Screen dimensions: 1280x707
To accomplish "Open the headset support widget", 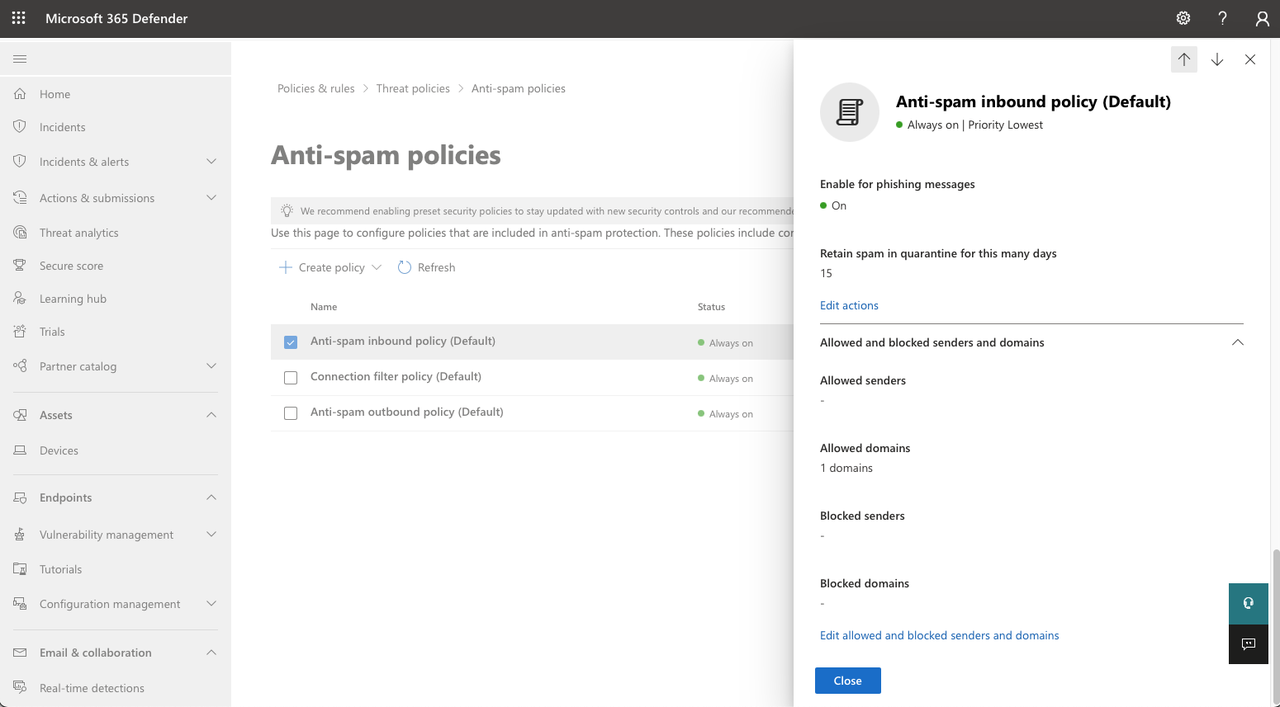I will point(1248,603).
